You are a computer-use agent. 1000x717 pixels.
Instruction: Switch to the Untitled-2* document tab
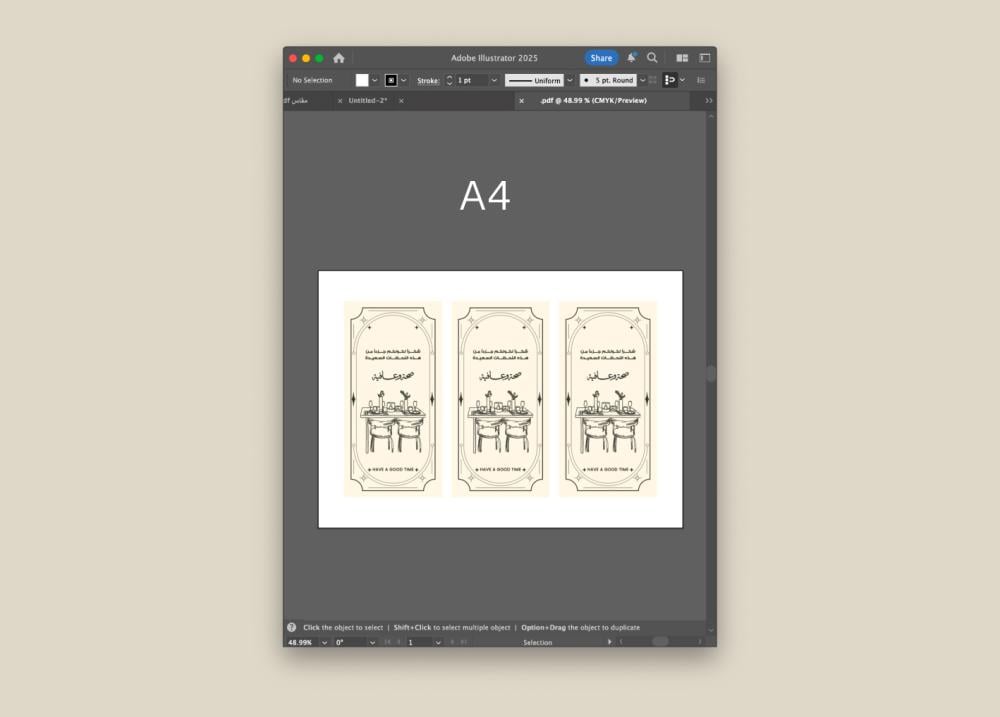click(368, 101)
